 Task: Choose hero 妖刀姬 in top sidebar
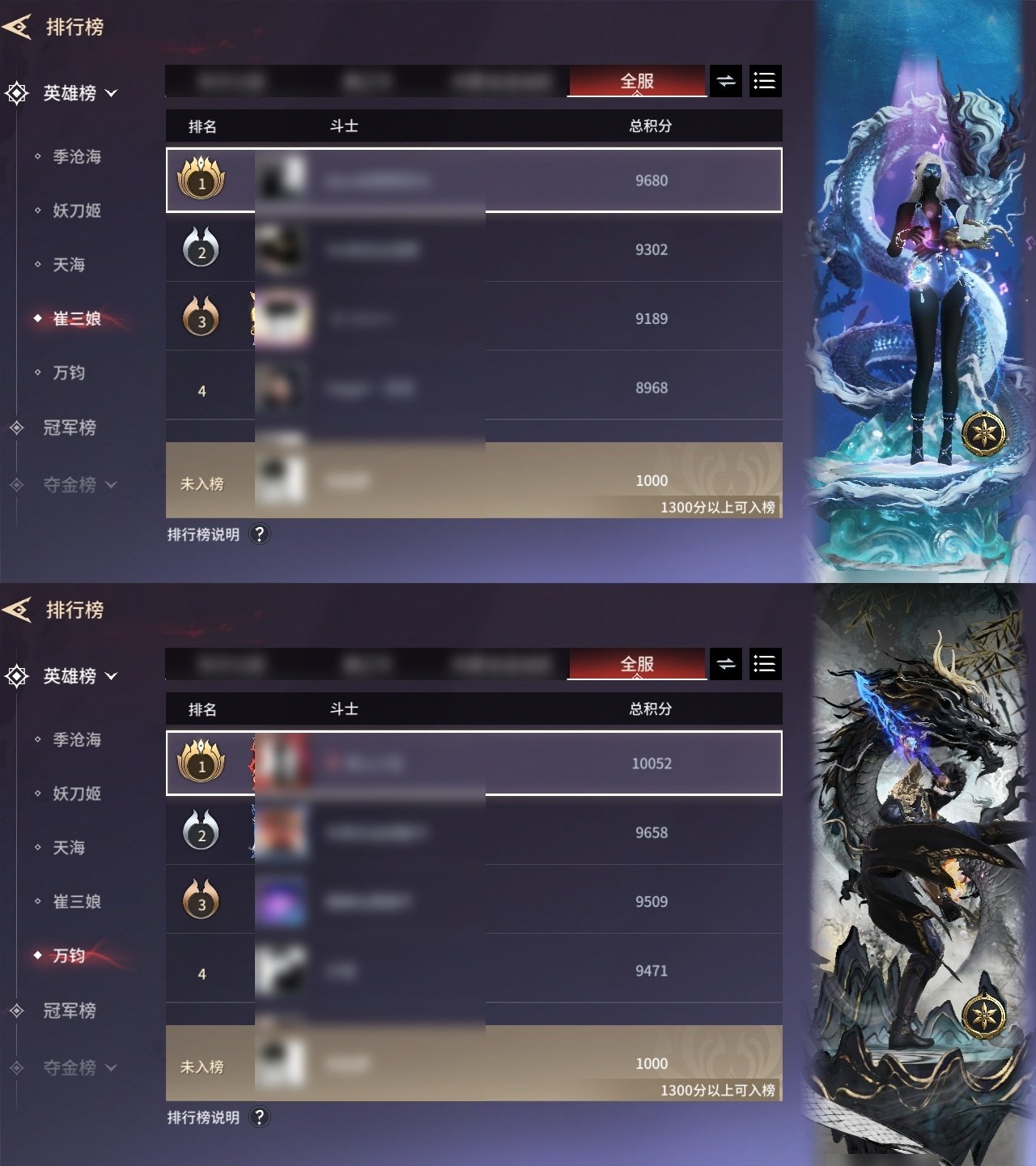point(77,211)
